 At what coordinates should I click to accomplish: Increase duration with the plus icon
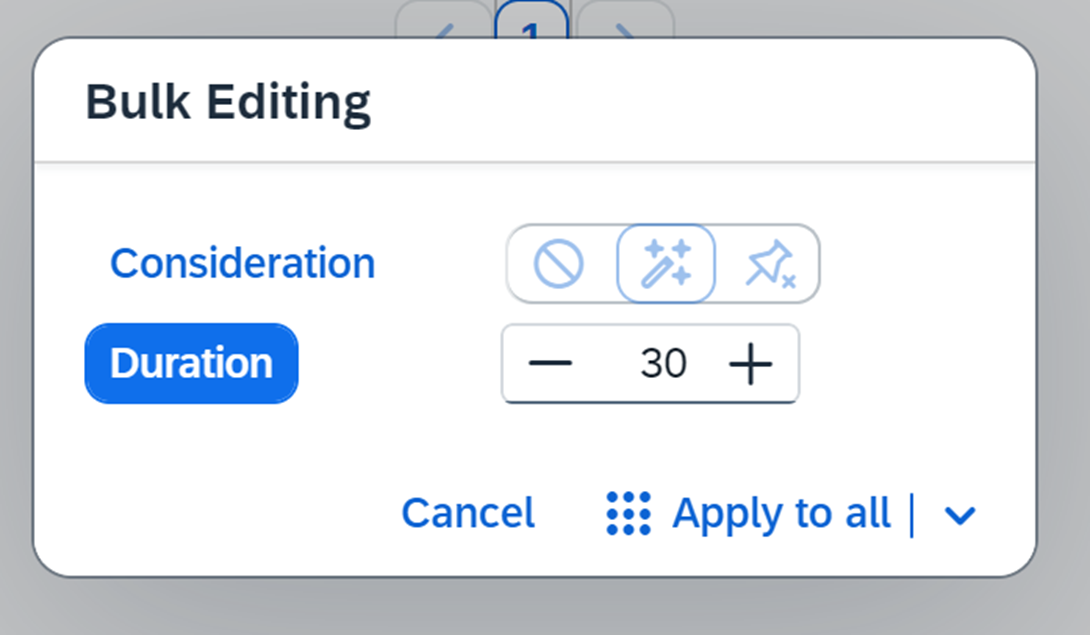click(750, 363)
